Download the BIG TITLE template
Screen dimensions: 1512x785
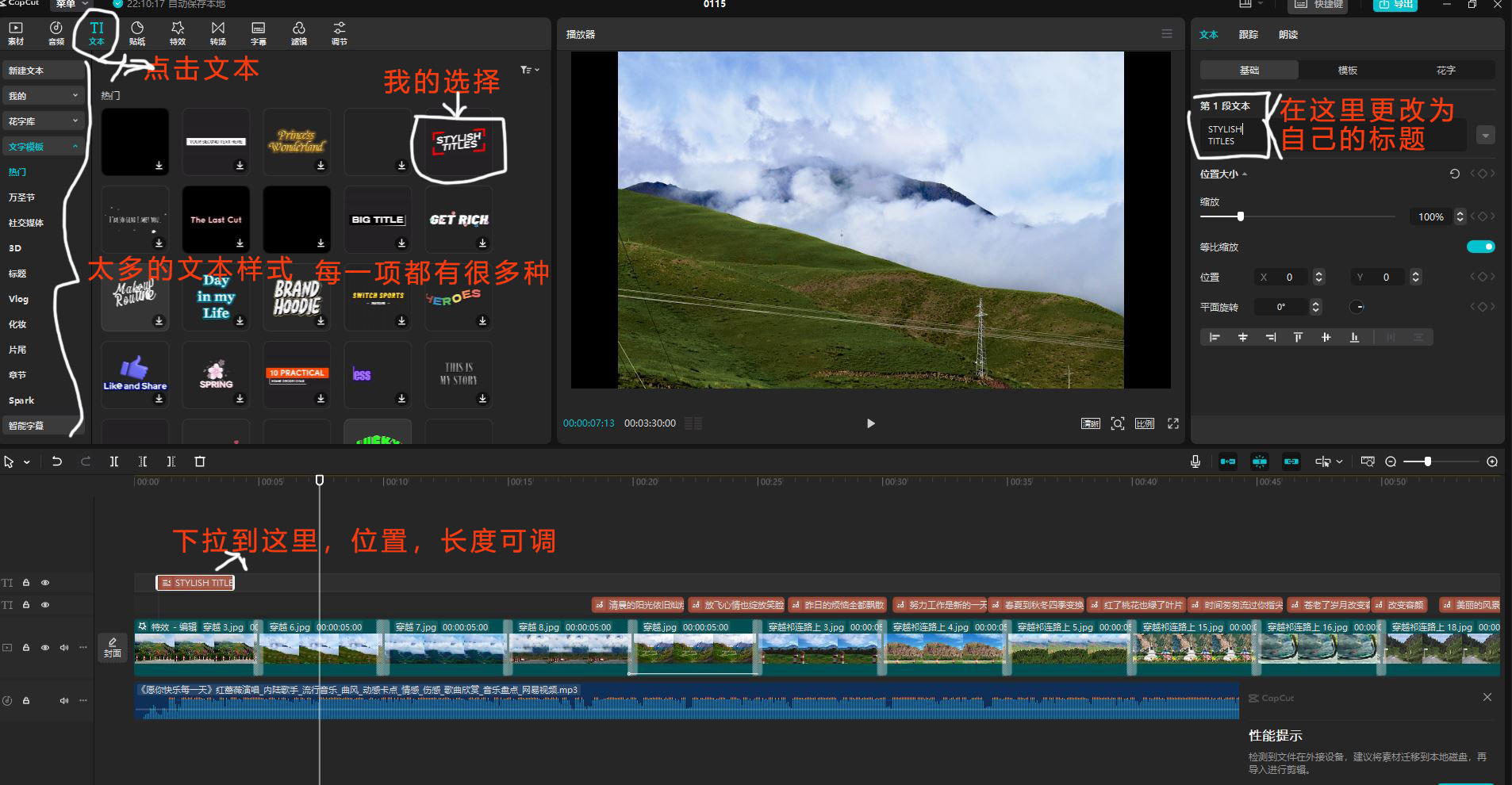[x=401, y=243]
